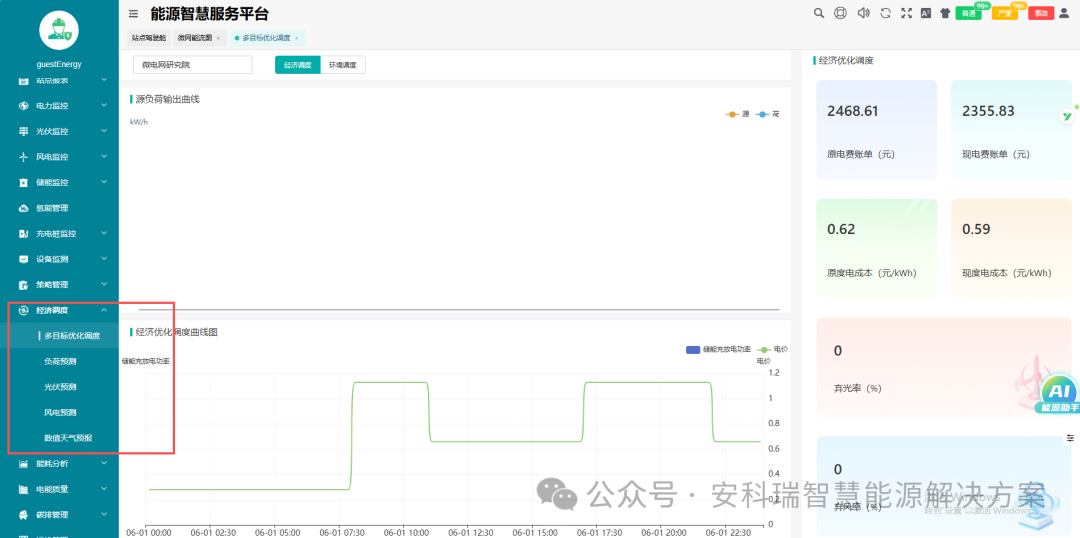Click the 碳排管理 car icon

click(23, 515)
